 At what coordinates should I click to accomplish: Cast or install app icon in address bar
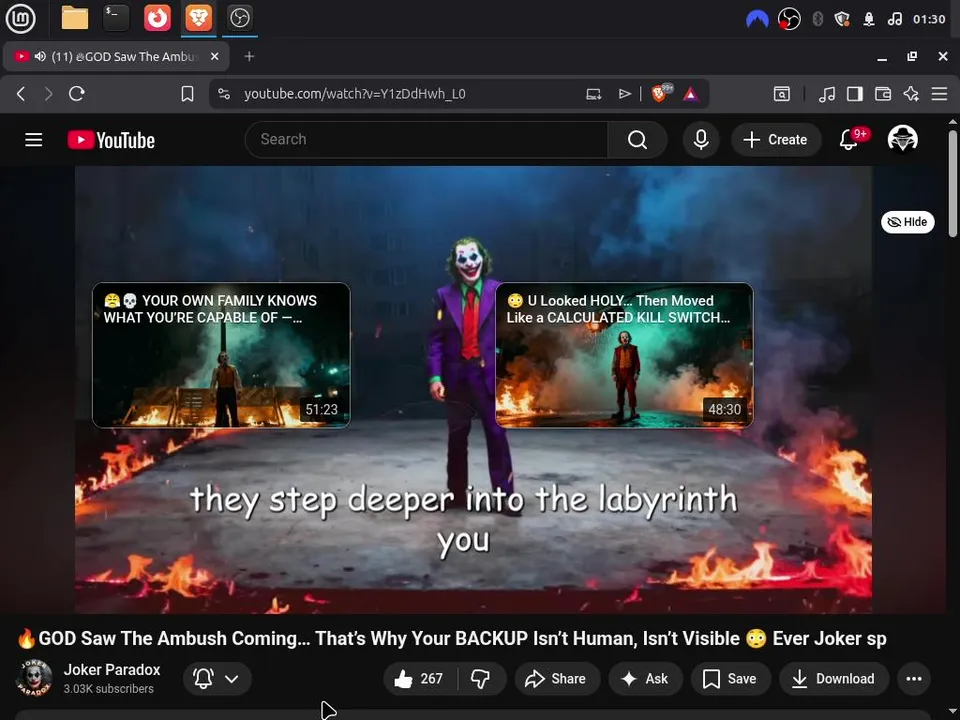coord(593,94)
